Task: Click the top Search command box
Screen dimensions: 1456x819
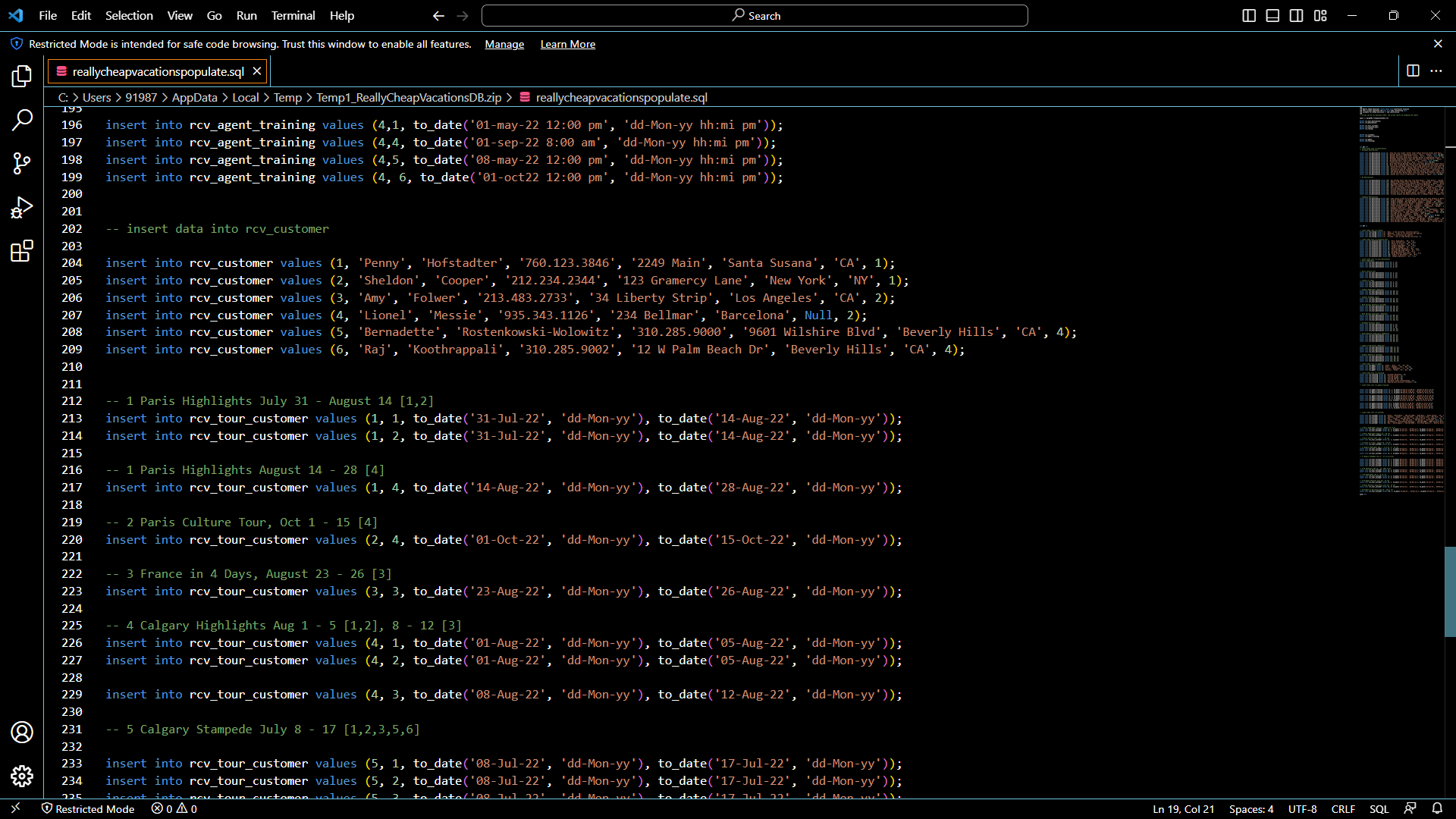Action: [x=755, y=15]
